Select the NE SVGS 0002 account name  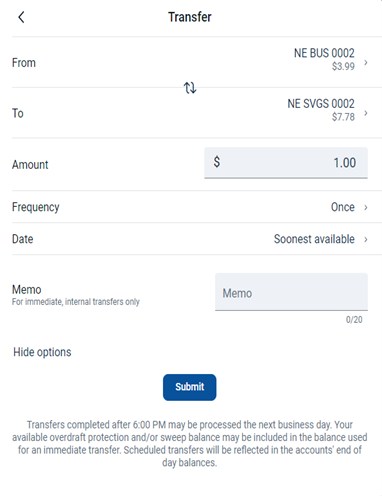(321, 104)
